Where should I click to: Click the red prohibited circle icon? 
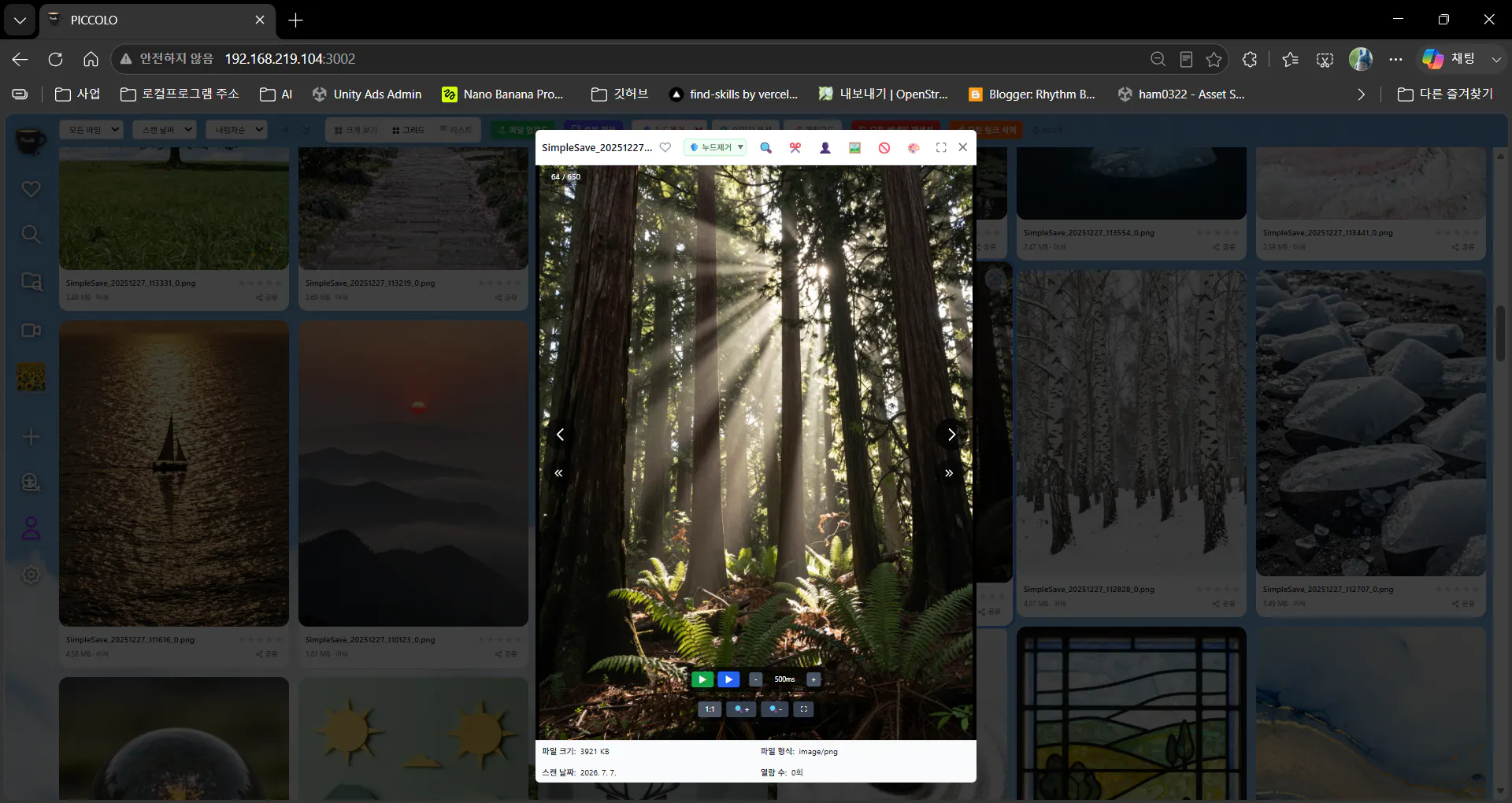coord(884,147)
